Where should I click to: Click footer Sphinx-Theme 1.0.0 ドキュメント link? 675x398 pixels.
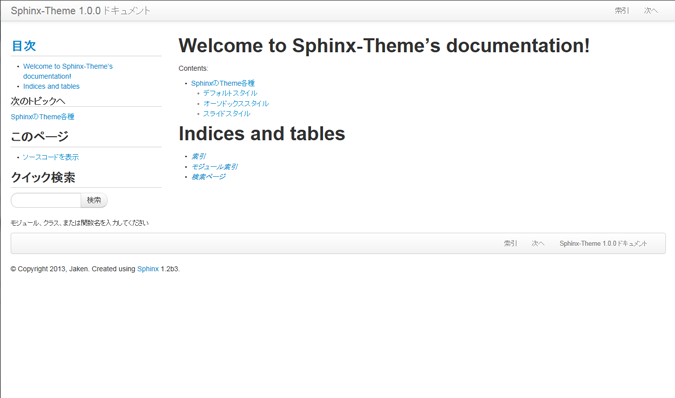[x=603, y=244]
